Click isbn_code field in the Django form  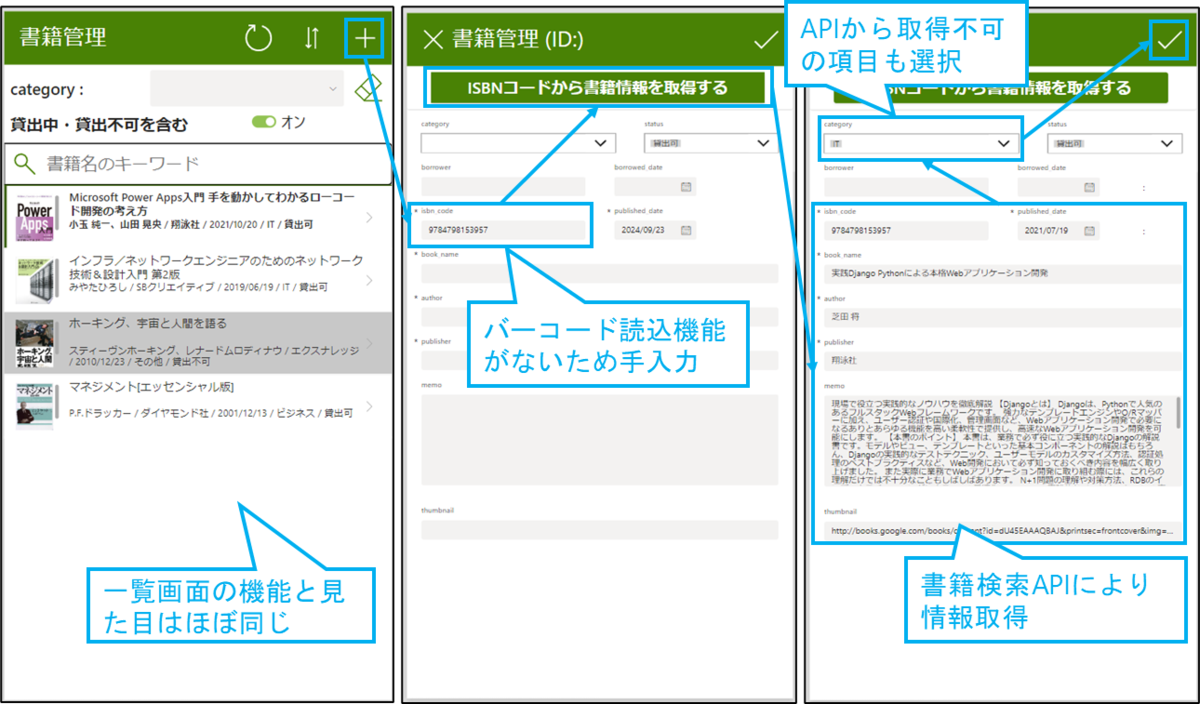coord(907,230)
